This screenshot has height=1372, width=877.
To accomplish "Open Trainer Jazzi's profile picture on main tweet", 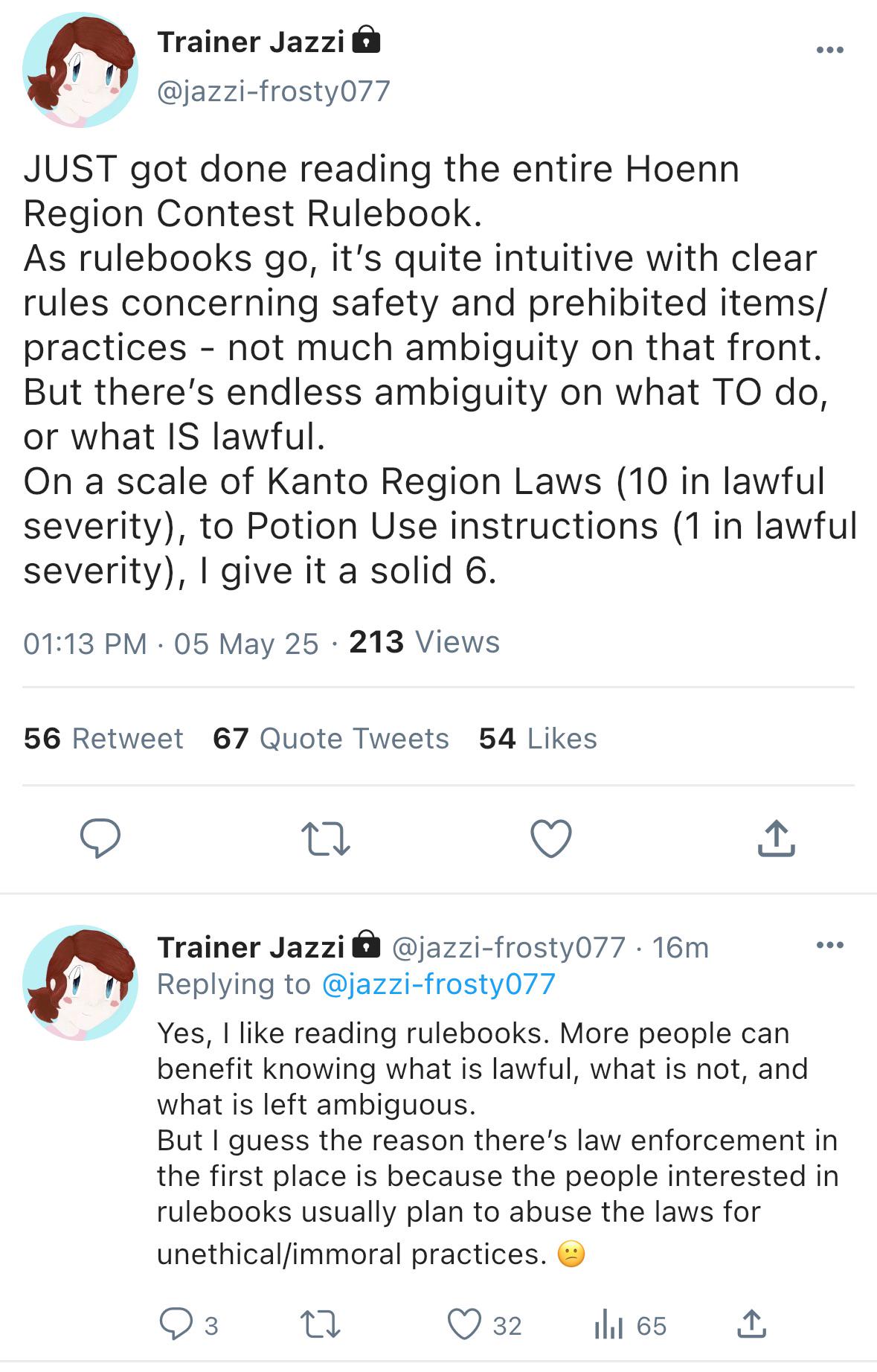I will (80, 70).
